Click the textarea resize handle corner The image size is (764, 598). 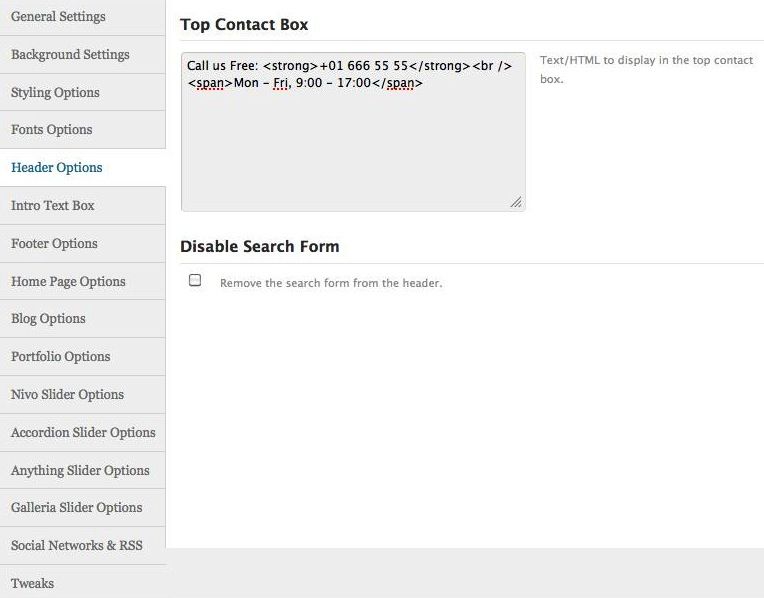point(516,202)
